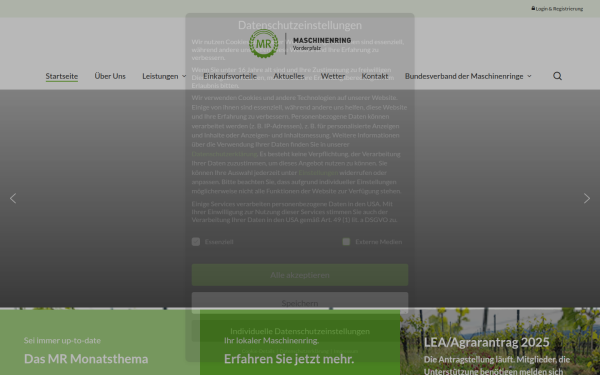Viewport: 600px width, 375px height.
Task: Click the search magnifier icon
Action: 558,76
